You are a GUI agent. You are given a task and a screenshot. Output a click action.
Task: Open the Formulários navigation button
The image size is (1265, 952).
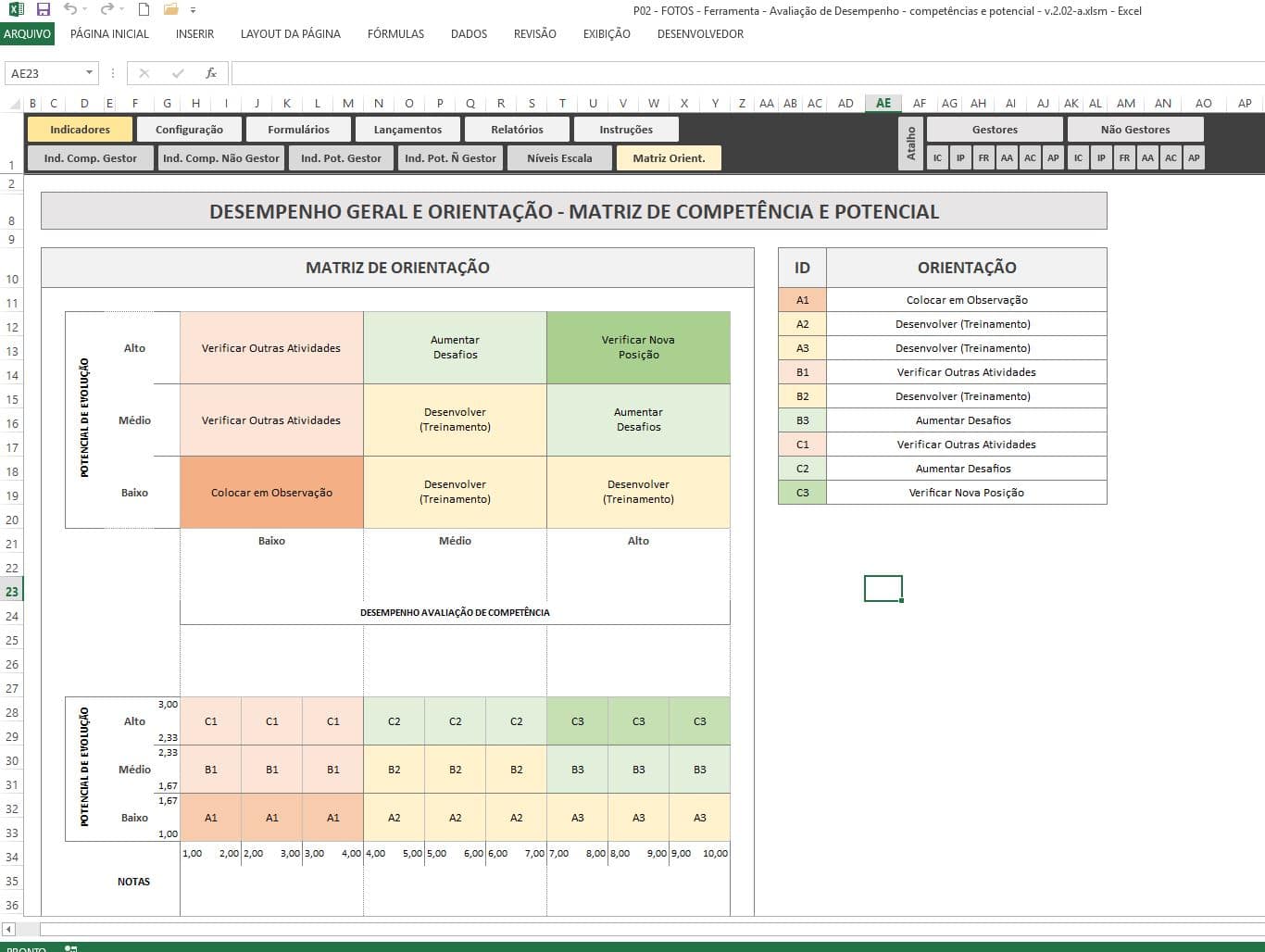[298, 130]
